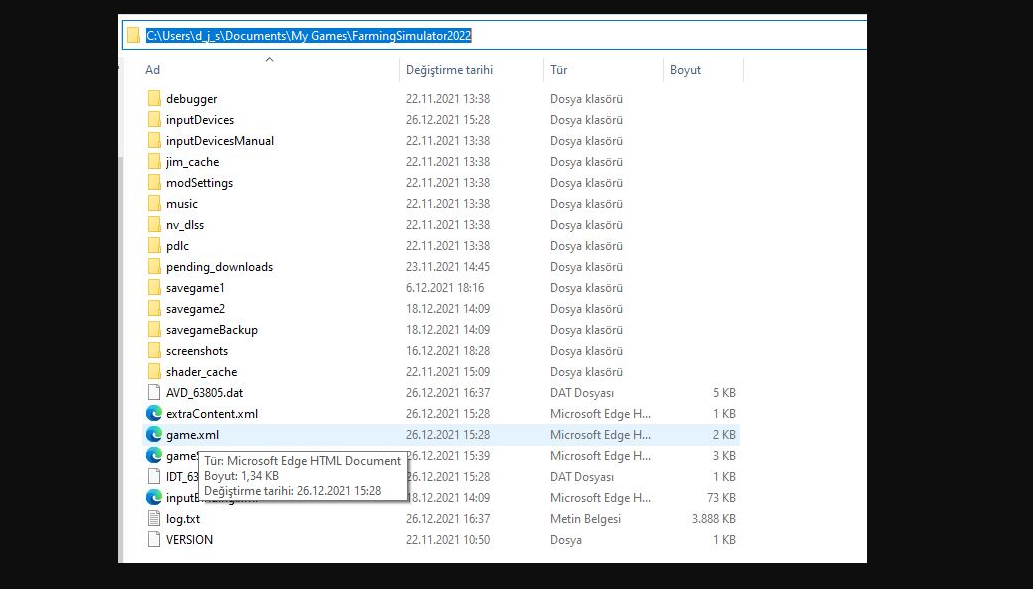This screenshot has height=589, width=1033.
Task: Click the shader_cache folder icon
Action: [x=154, y=372]
